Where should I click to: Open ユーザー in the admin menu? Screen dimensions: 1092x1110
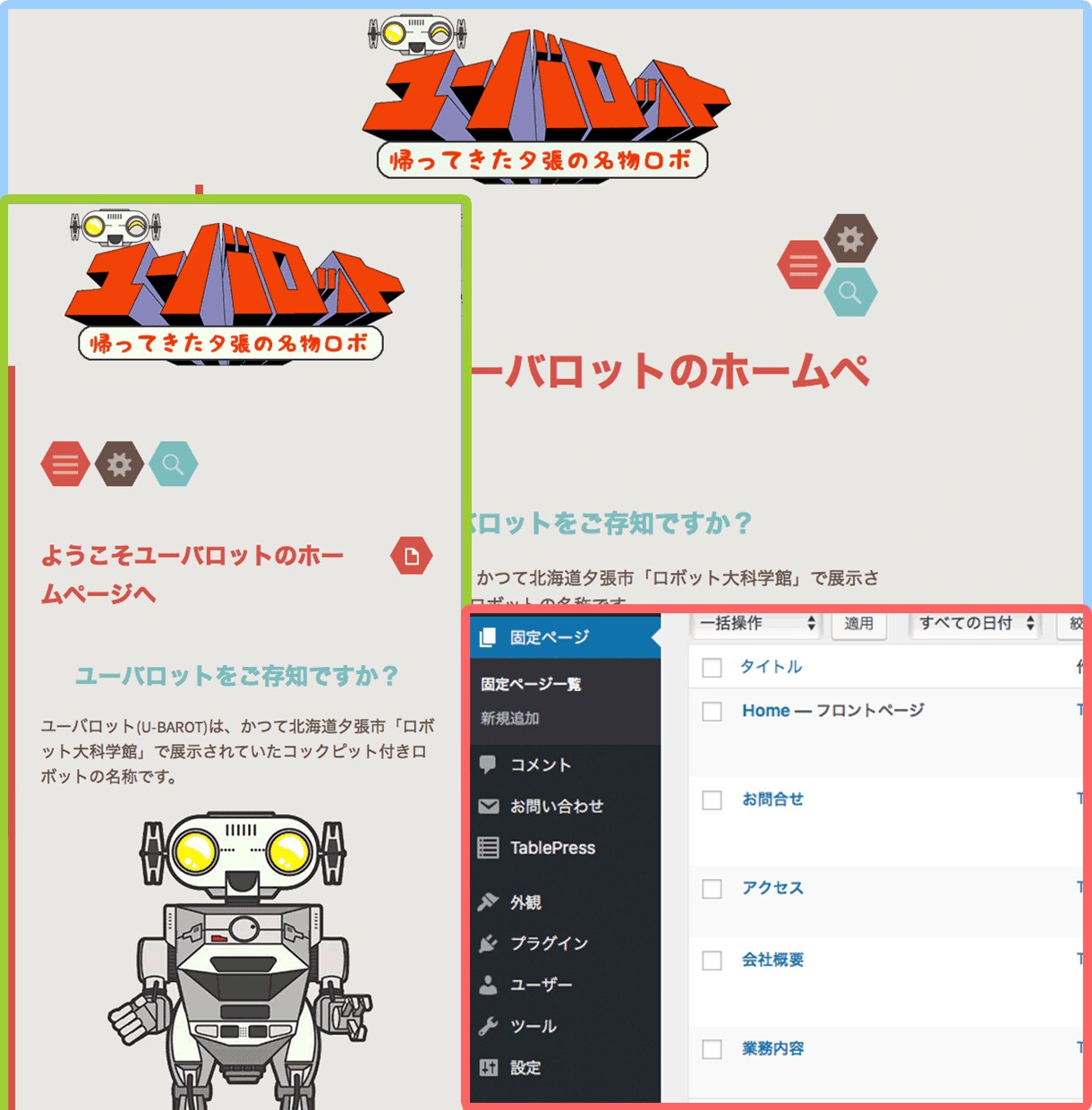tap(566, 985)
